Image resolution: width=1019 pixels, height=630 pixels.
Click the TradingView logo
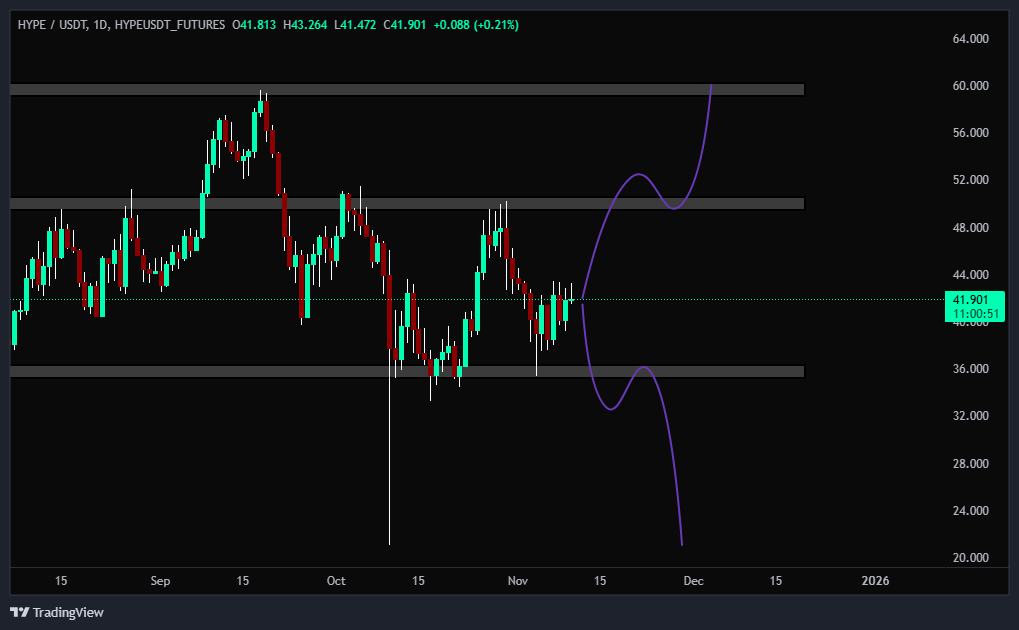57,612
